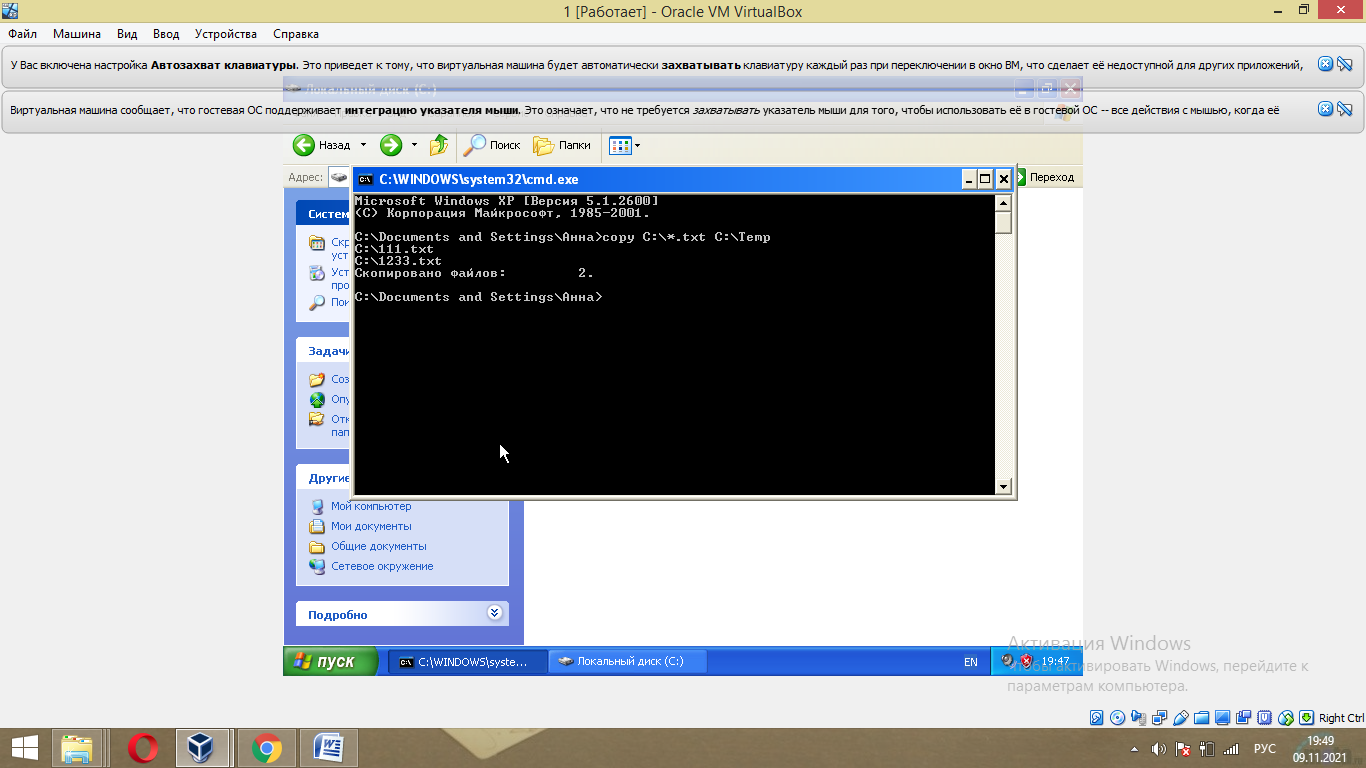Viewport: 1366px width, 768px height.
Task: Click the mouse integration icon in VirtualBox status bar
Action: point(1286,718)
